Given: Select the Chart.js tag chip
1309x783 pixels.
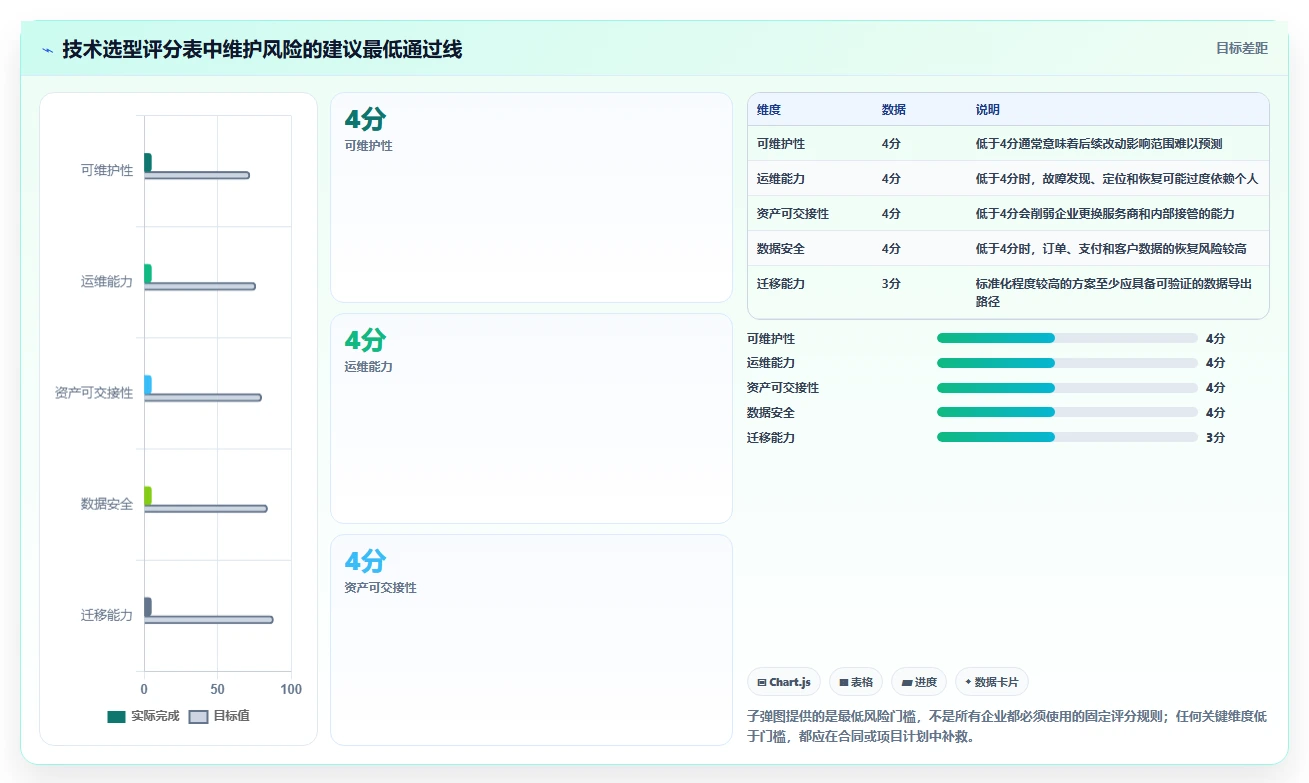Looking at the screenshot, I should [784, 682].
